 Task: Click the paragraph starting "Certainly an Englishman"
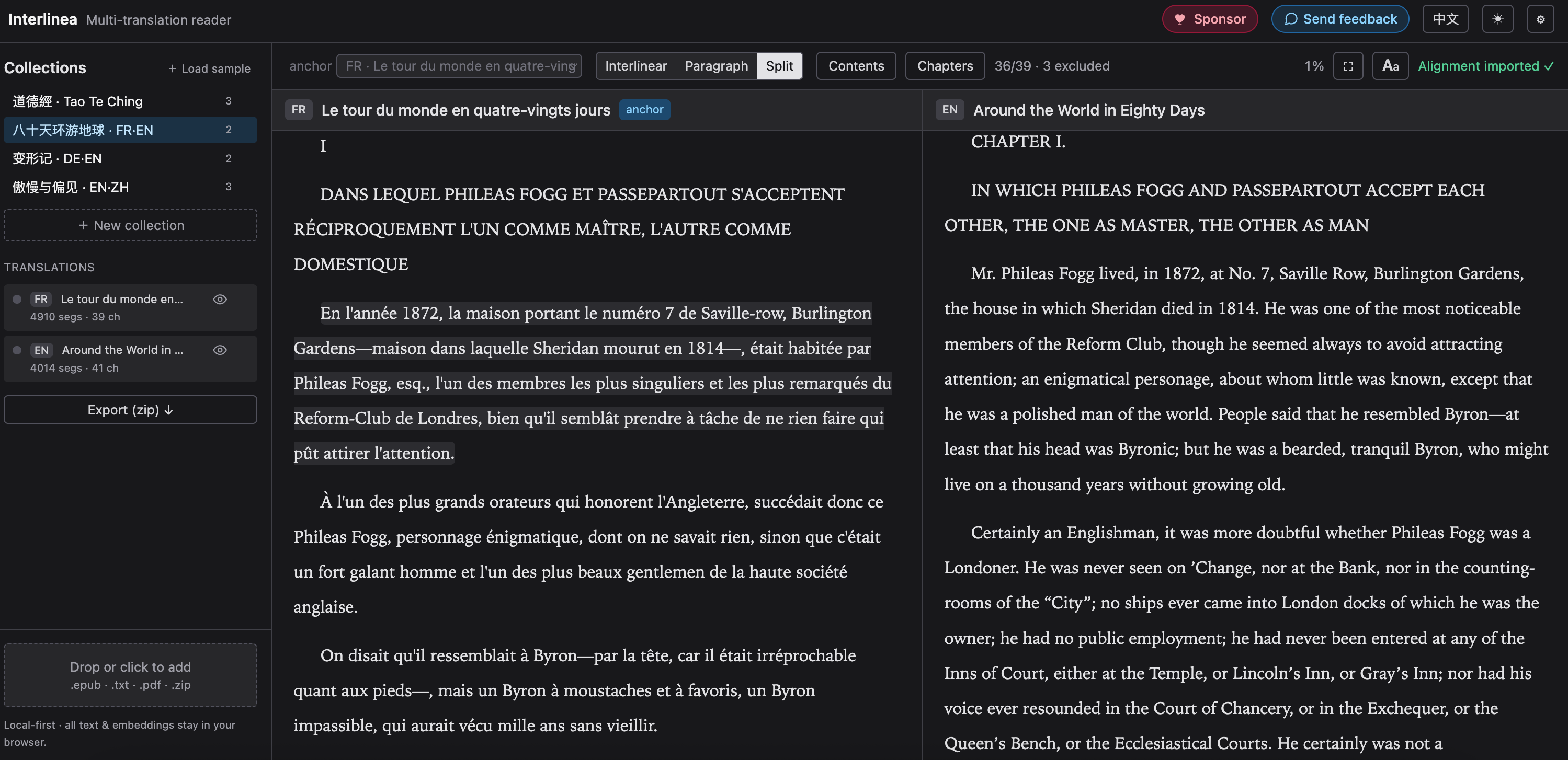point(1242,638)
